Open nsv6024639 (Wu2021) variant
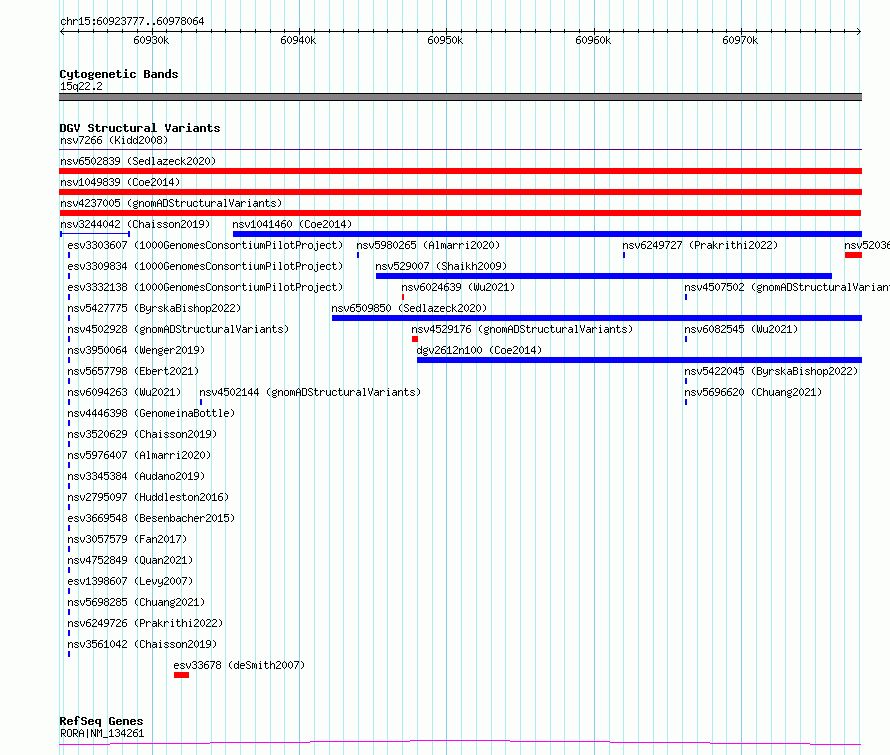 coord(458,287)
